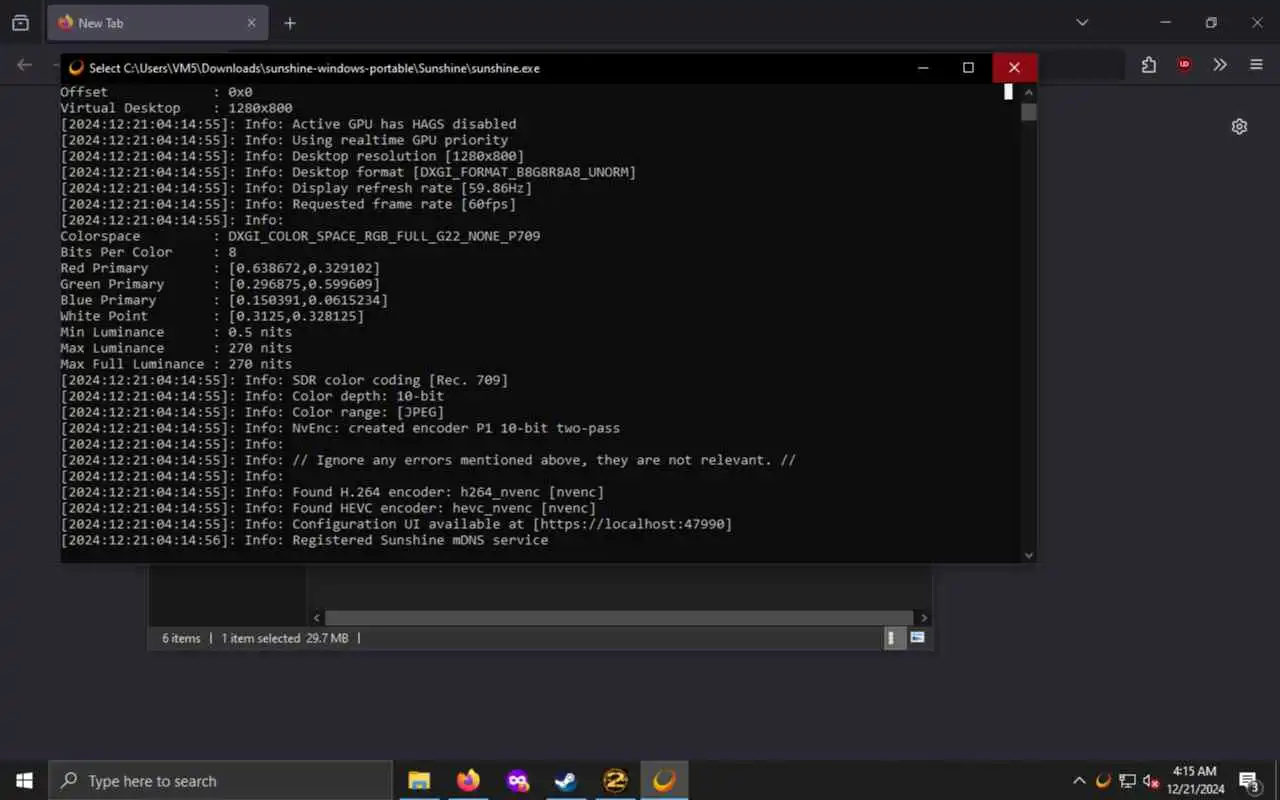This screenshot has height=800, width=1280.
Task: Show the clock and calendar flyout
Action: click(1195, 781)
